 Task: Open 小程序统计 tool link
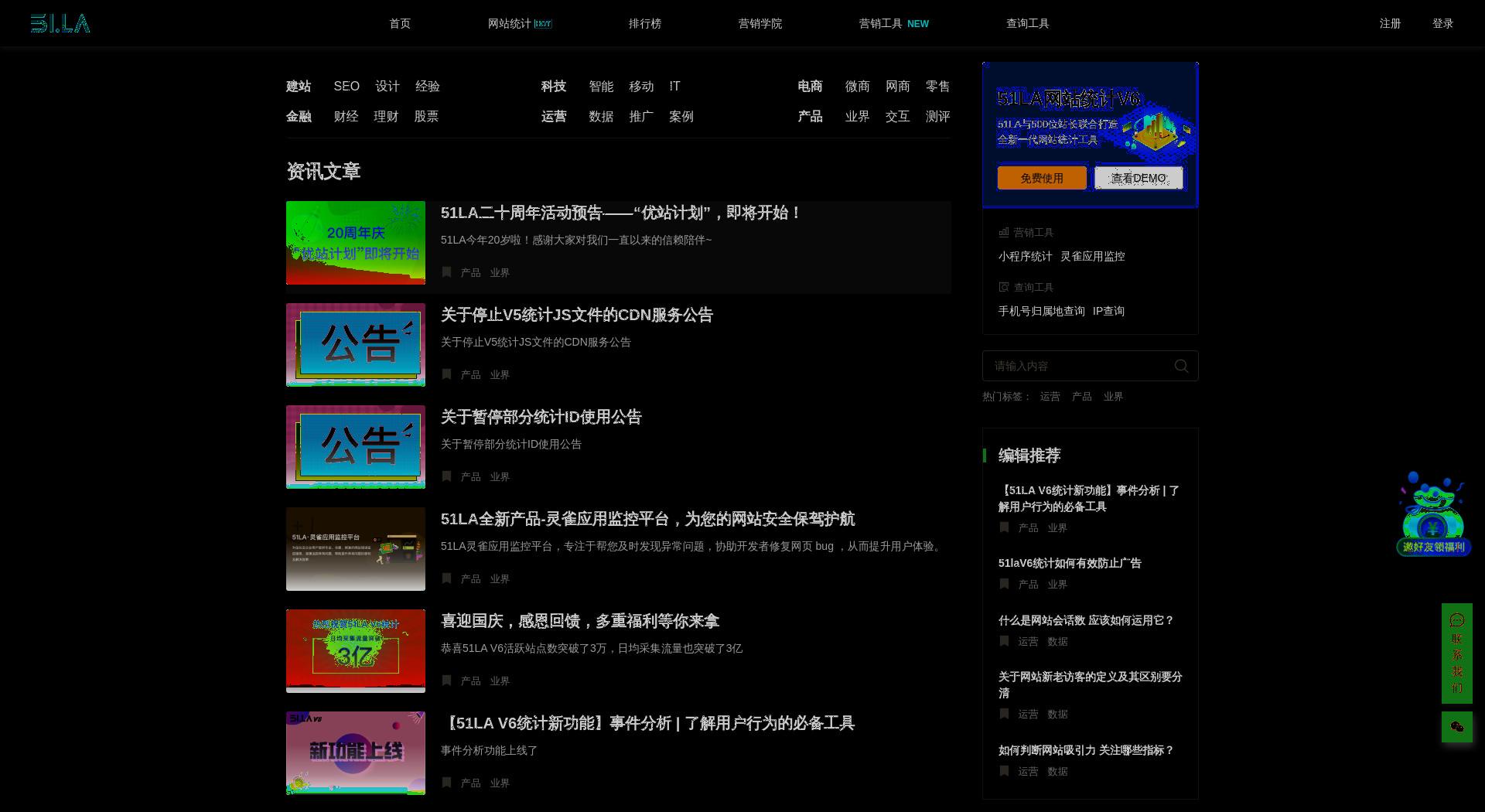point(1025,256)
